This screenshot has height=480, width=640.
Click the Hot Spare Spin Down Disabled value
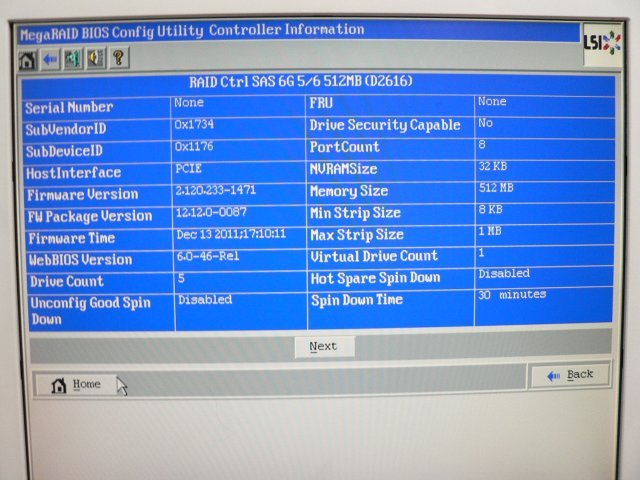pyautogui.click(x=504, y=273)
